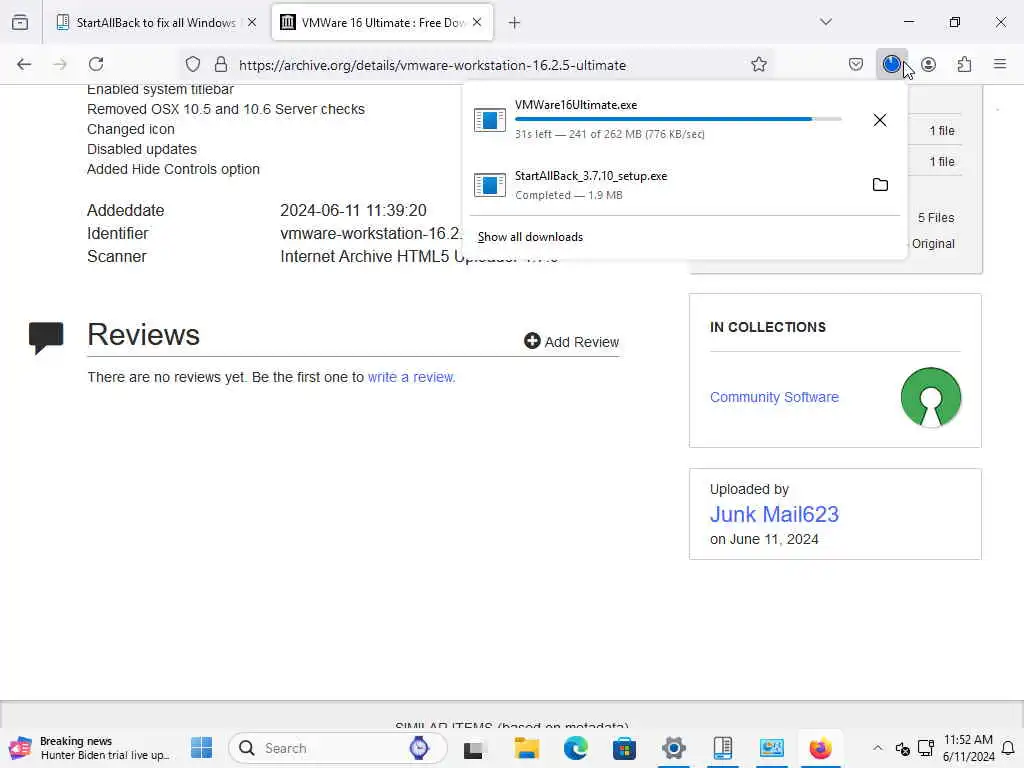Reload the current page
Image resolution: width=1024 pixels, height=768 pixels.
(x=96, y=64)
